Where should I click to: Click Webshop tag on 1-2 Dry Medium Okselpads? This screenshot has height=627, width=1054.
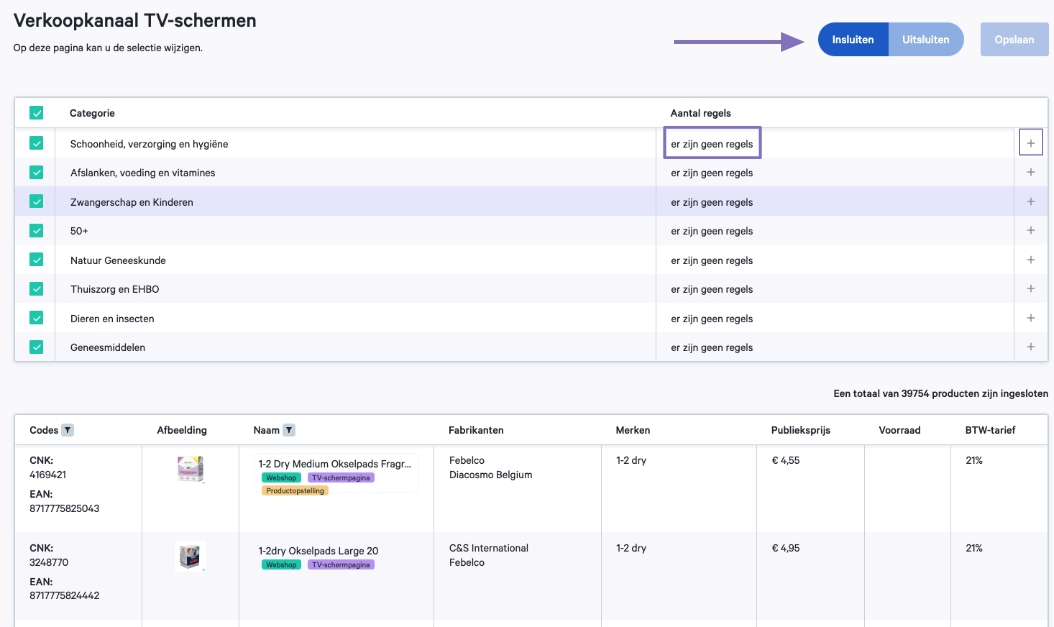(281, 478)
